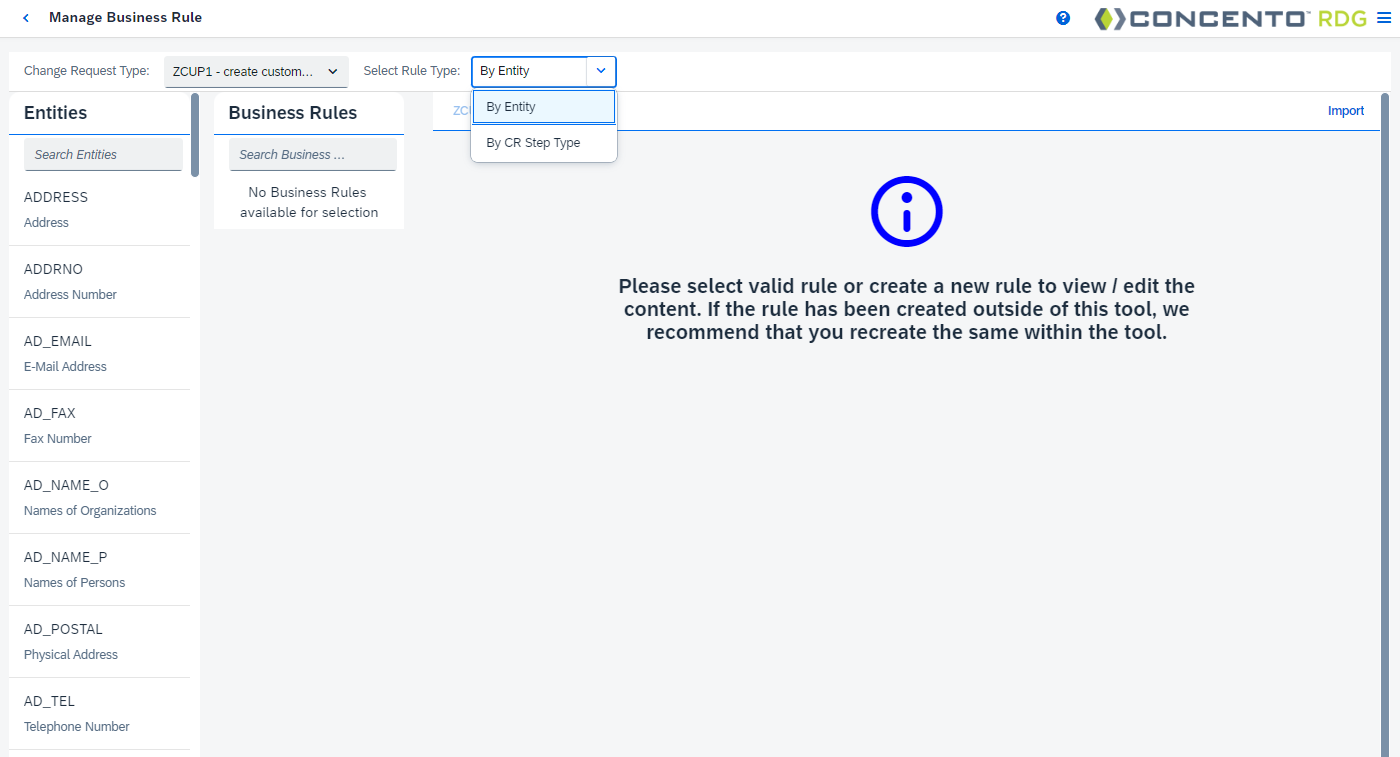Click the Concento RDG logo
This screenshot has width=1400, height=757.
click(1230, 18)
